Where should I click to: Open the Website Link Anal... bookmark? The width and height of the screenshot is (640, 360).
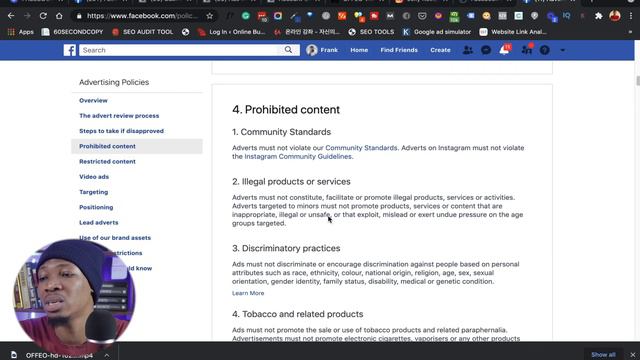point(513,32)
